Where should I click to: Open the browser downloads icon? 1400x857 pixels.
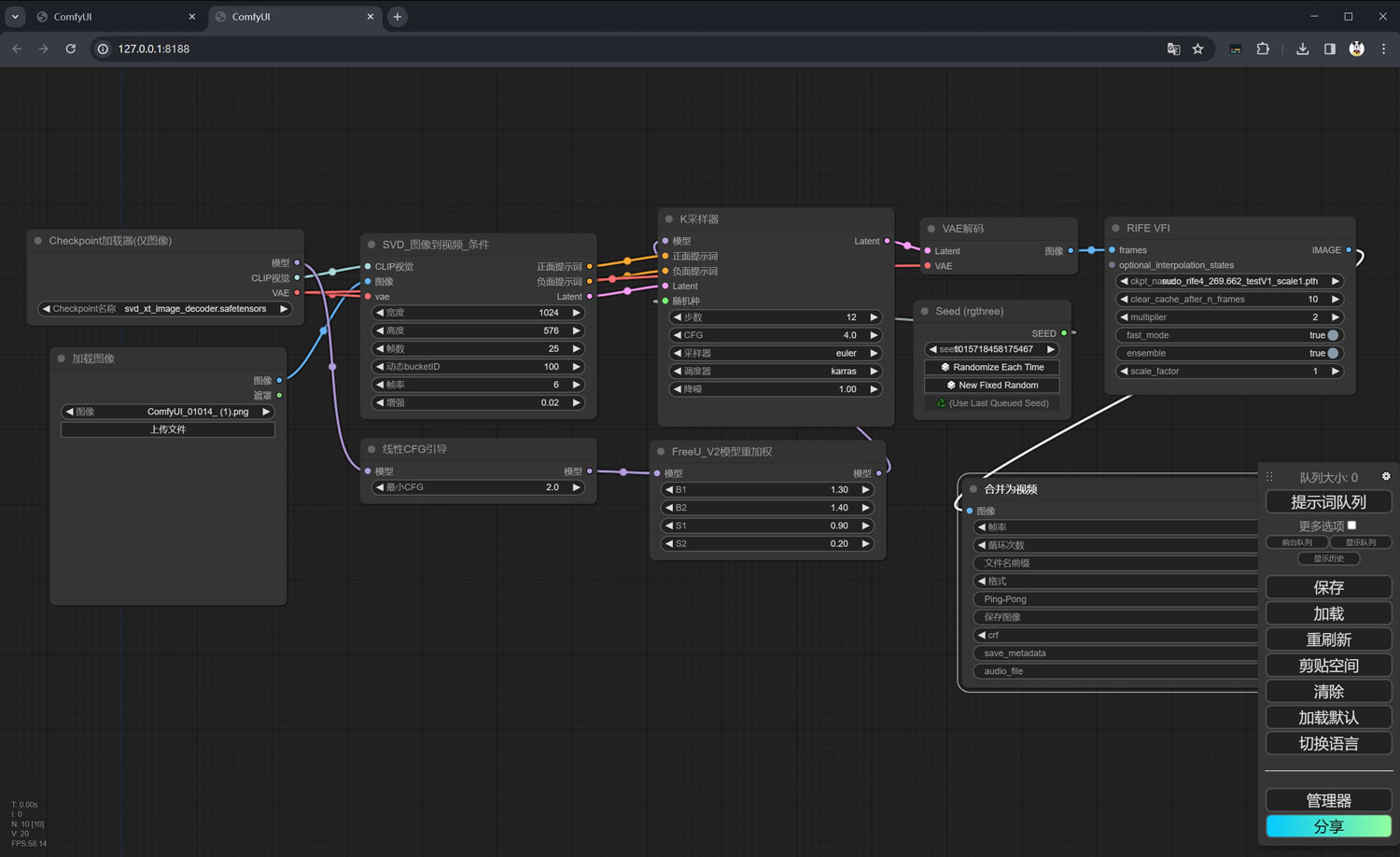(1302, 49)
